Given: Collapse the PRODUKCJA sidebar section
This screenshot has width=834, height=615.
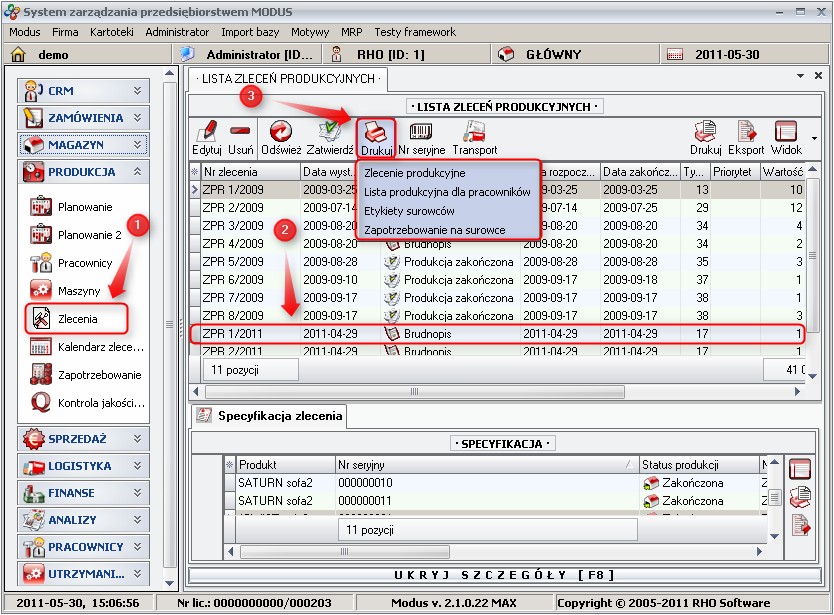Looking at the screenshot, I should point(83,172).
